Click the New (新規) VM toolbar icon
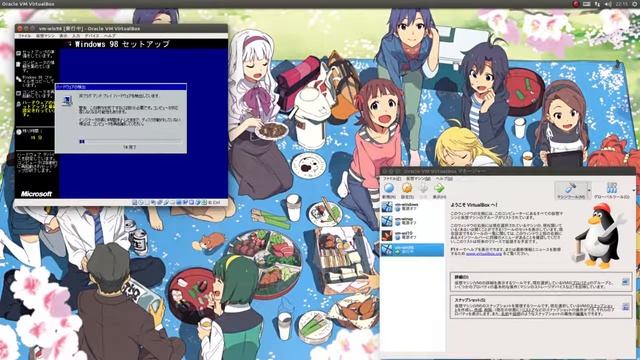 (389, 188)
